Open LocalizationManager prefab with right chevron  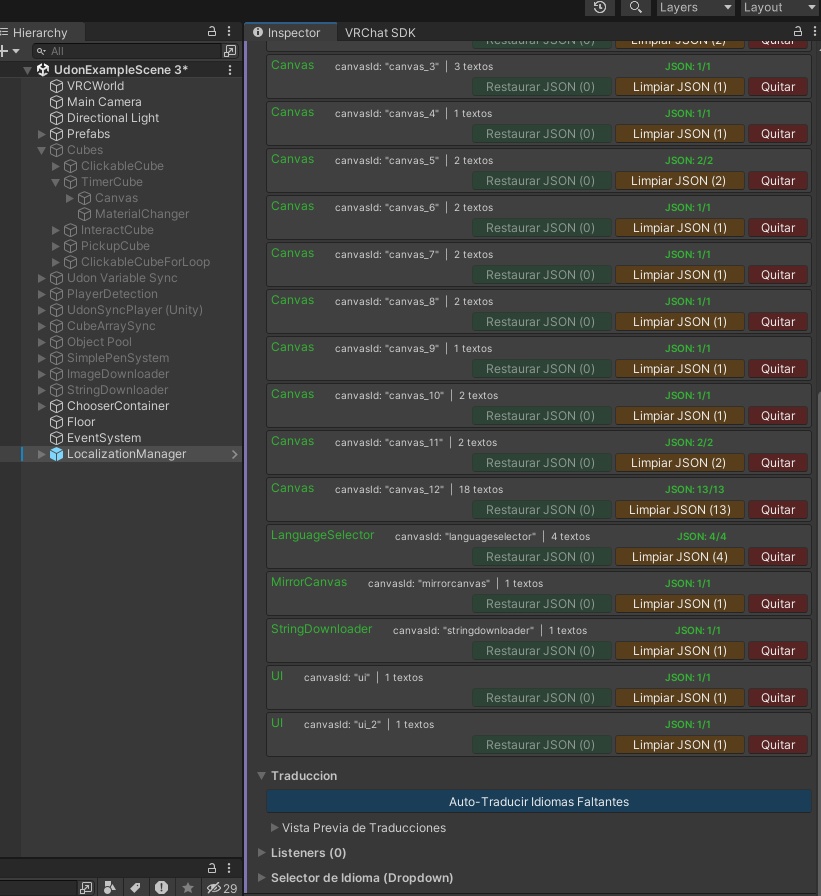point(234,454)
